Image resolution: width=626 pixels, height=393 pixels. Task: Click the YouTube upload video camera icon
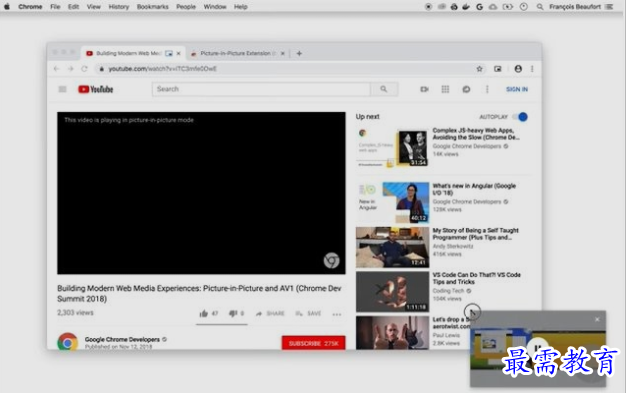[424, 89]
